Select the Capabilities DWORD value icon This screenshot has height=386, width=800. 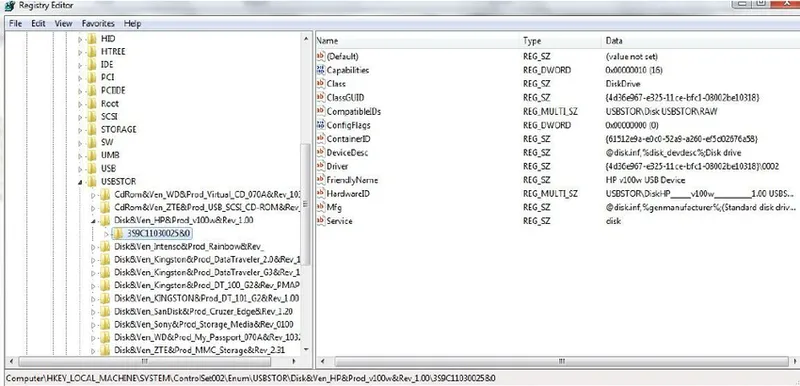[x=320, y=70]
